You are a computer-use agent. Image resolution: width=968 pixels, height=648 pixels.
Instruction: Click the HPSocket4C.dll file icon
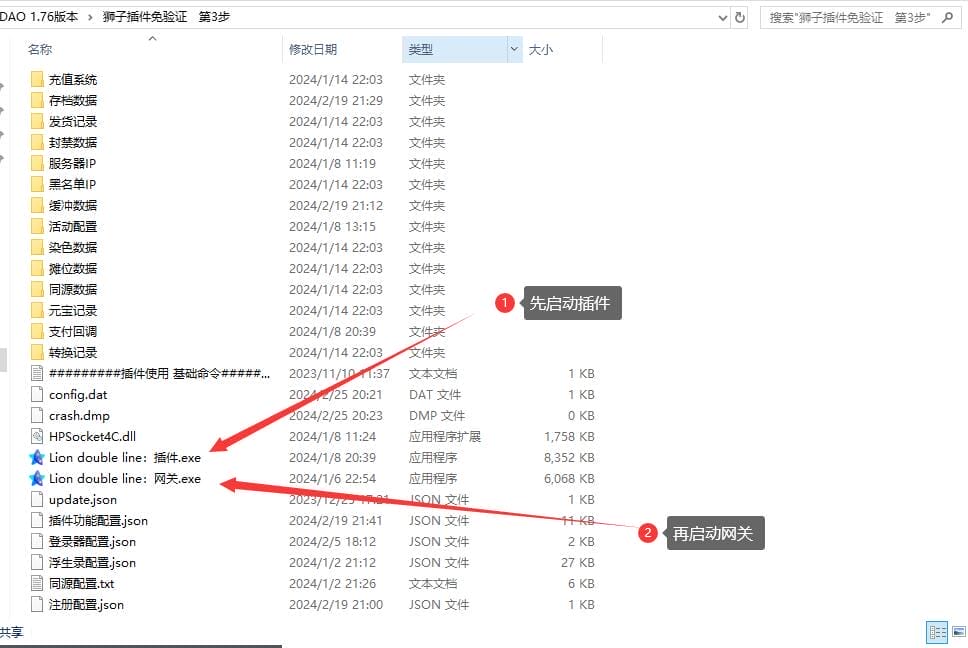tap(37, 436)
